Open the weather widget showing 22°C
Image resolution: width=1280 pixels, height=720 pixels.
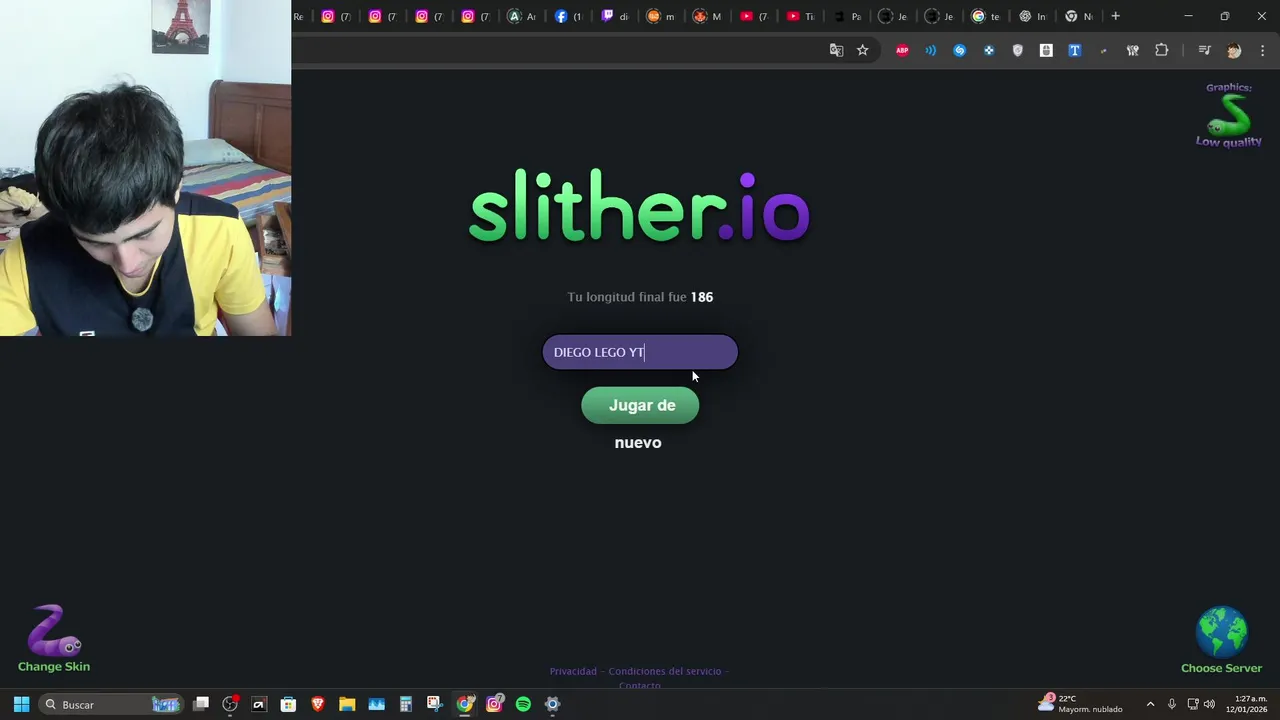tap(1080, 704)
